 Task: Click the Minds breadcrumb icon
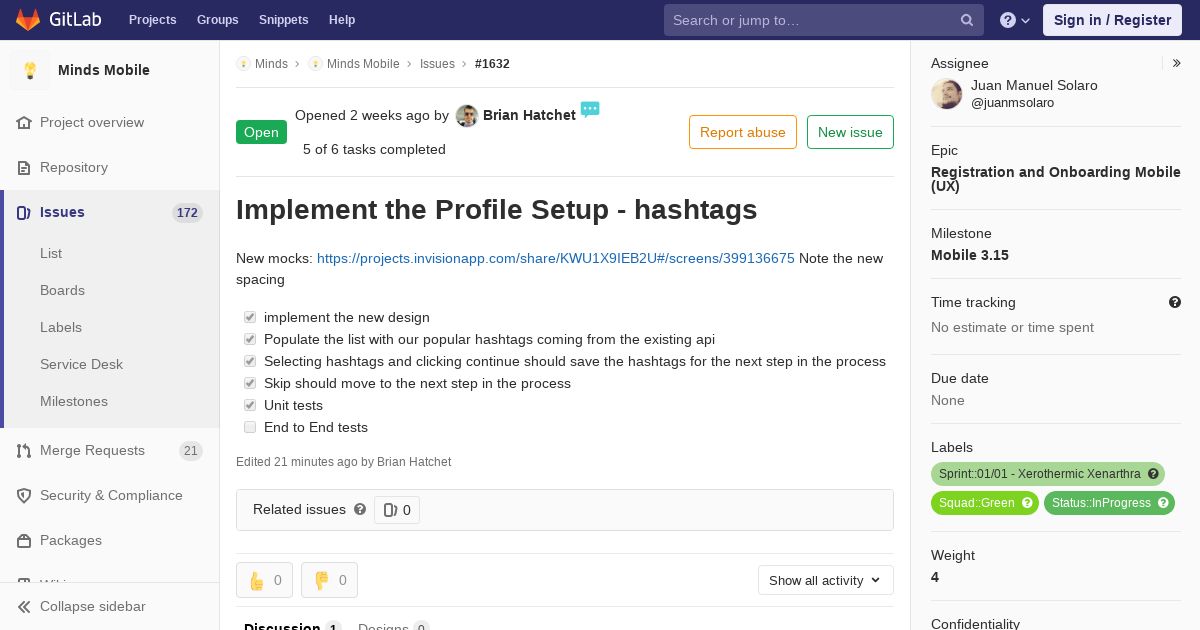(243, 63)
